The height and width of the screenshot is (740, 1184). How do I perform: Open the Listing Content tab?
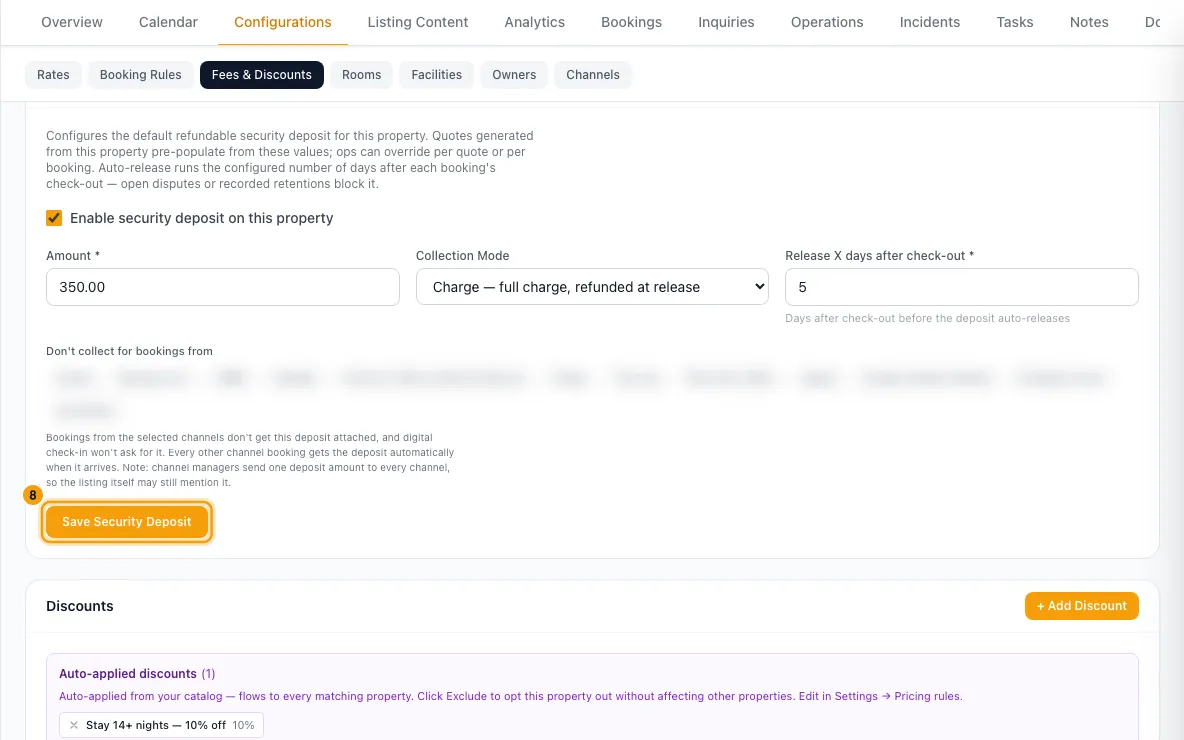coord(418,22)
